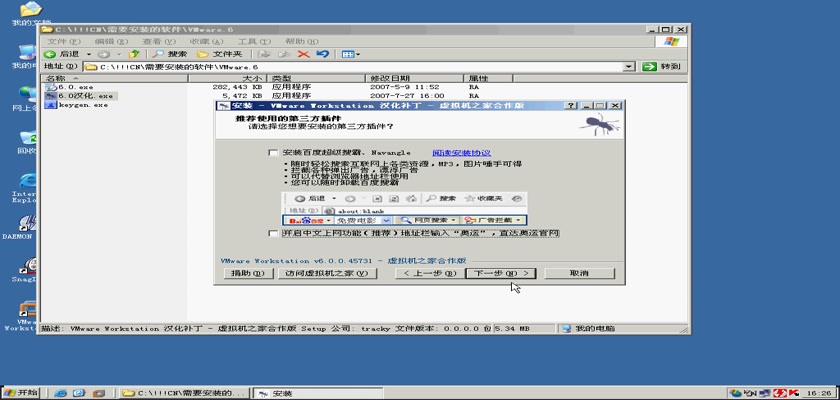The height and width of the screenshot is (400, 840).
Task: Click the third quick launch icon
Action: [x=98, y=393]
